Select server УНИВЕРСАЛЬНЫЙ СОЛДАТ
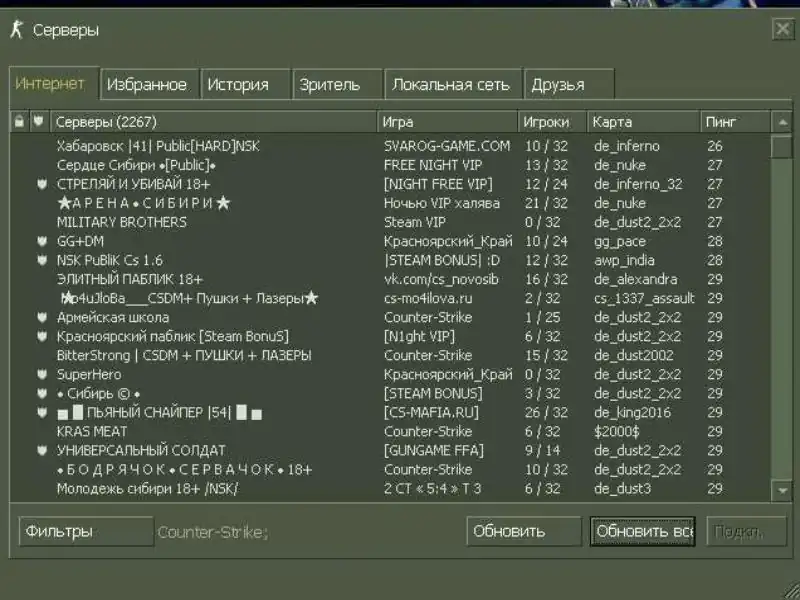This screenshot has width=800, height=600. coord(391,451)
